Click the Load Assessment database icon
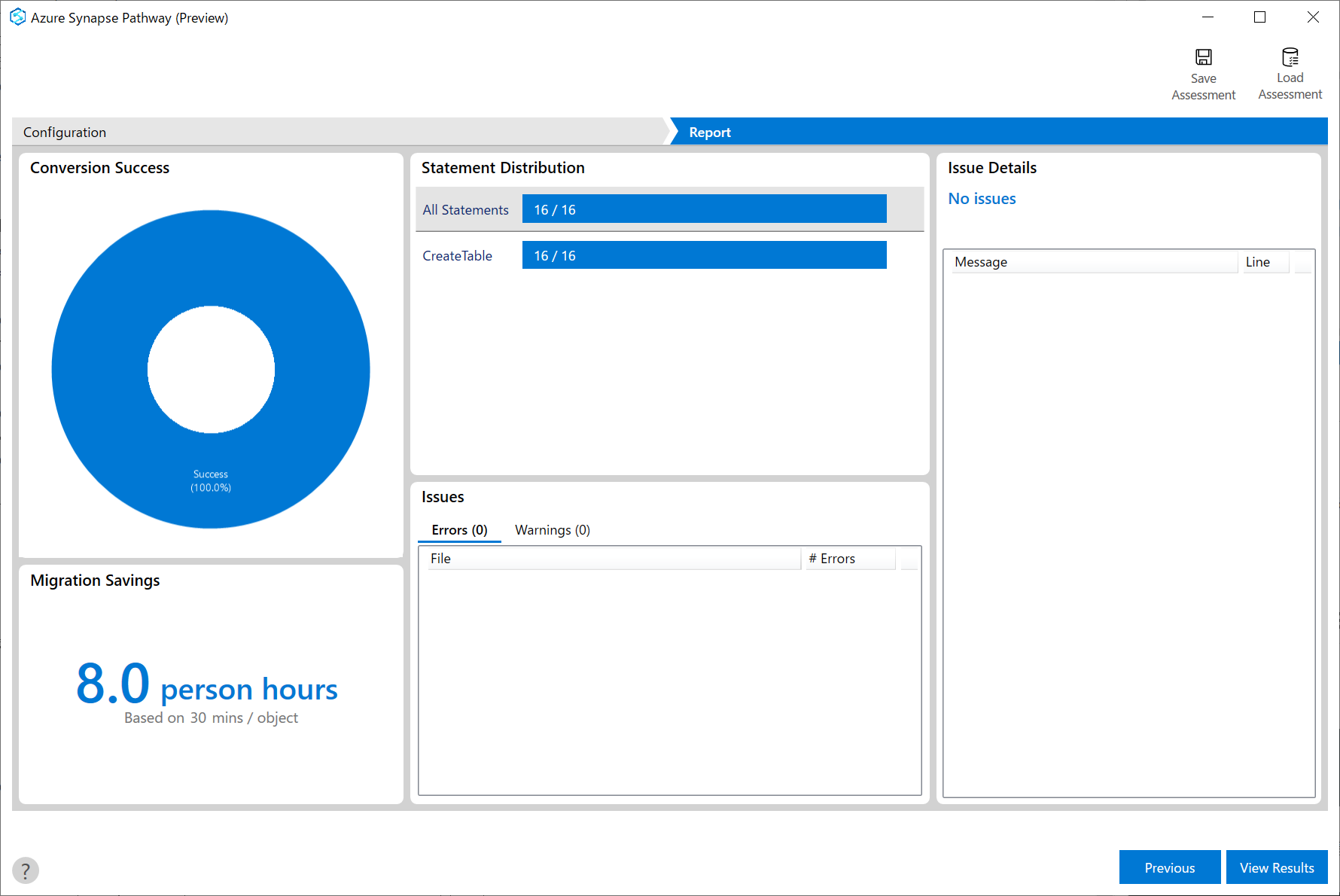 click(1290, 57)
